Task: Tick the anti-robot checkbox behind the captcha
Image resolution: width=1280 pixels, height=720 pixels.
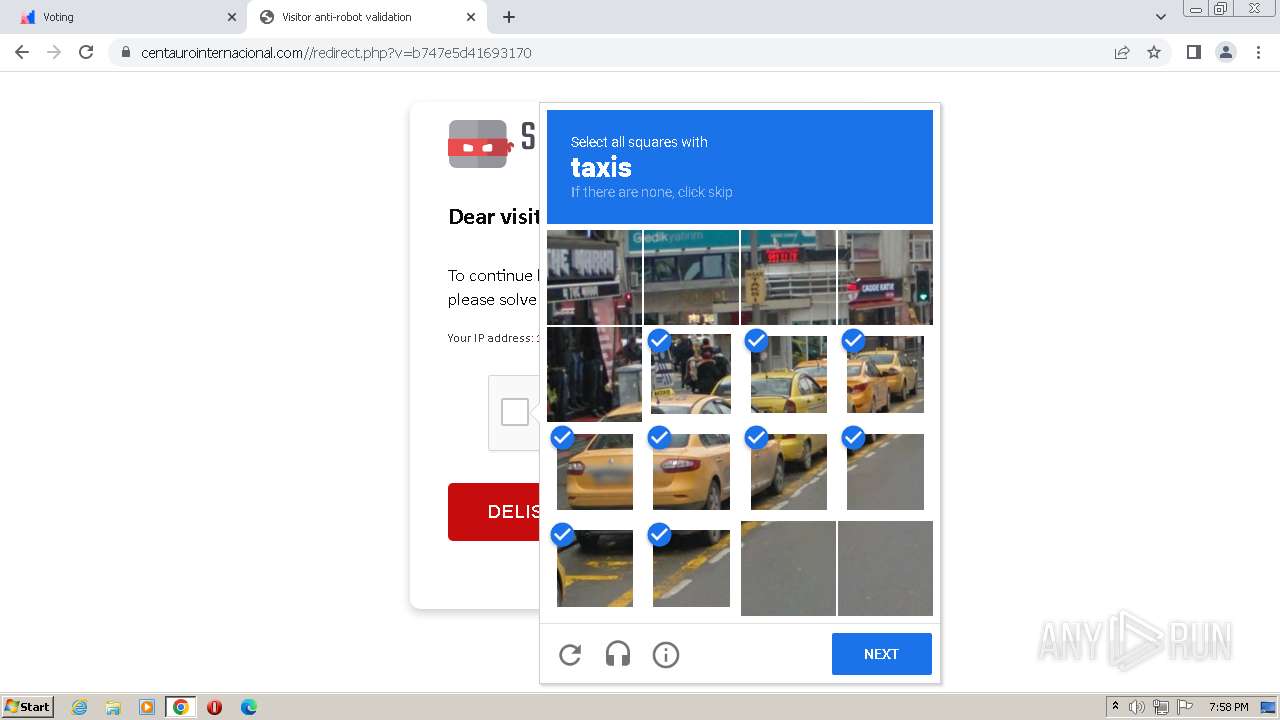Action: tap(515, 412)
